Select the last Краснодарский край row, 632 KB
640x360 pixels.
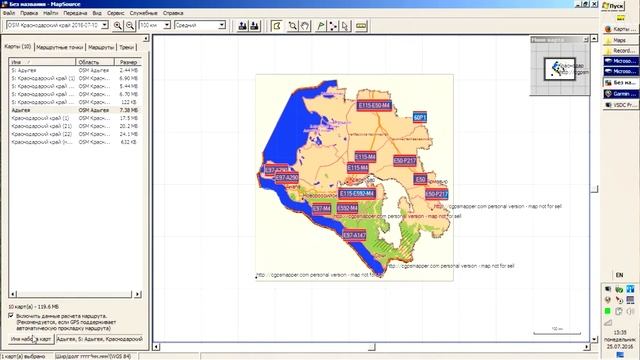(75, 142)
